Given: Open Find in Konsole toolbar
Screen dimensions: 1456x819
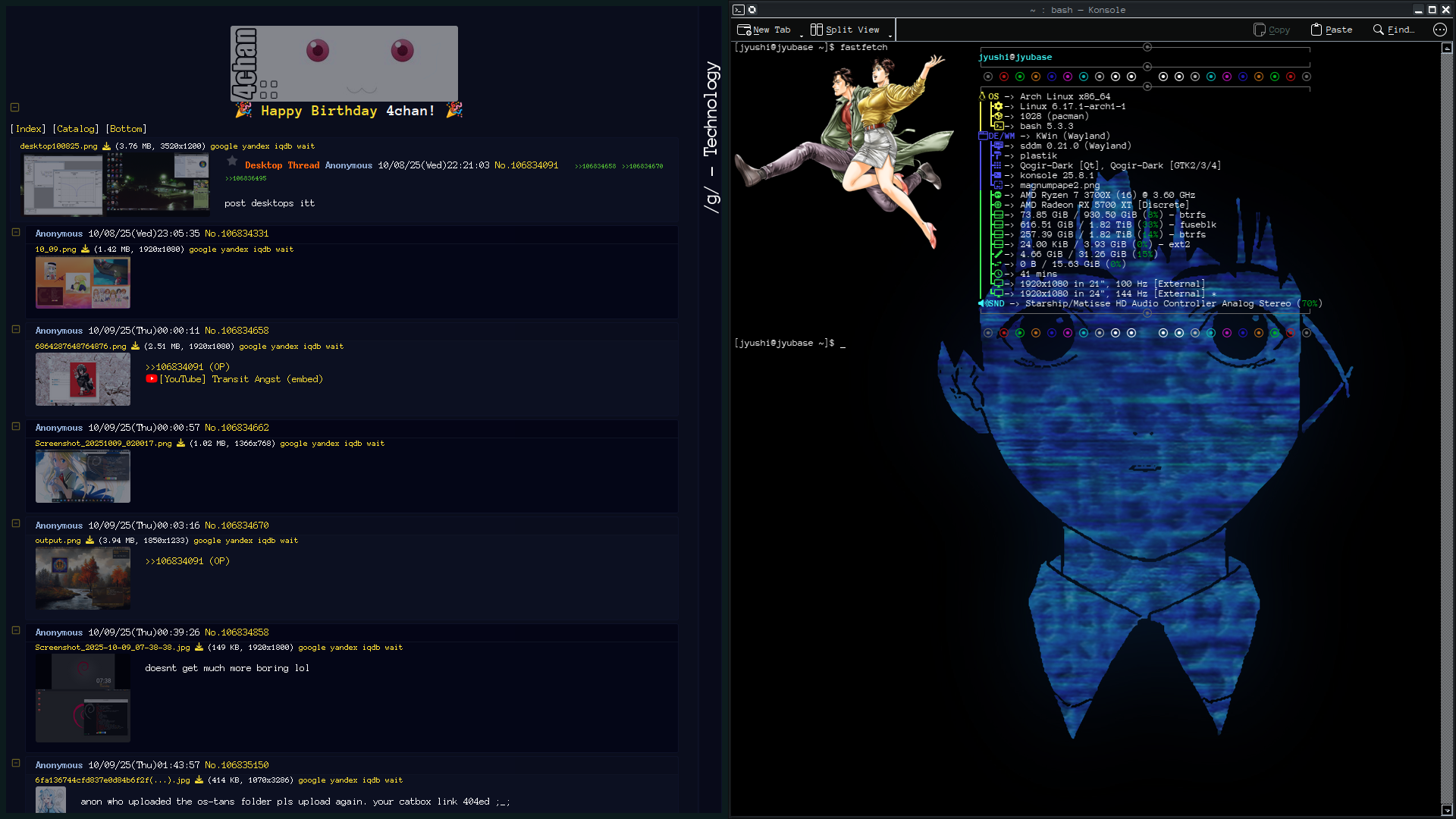Looking at the screenshot, I should (1394, 30).
